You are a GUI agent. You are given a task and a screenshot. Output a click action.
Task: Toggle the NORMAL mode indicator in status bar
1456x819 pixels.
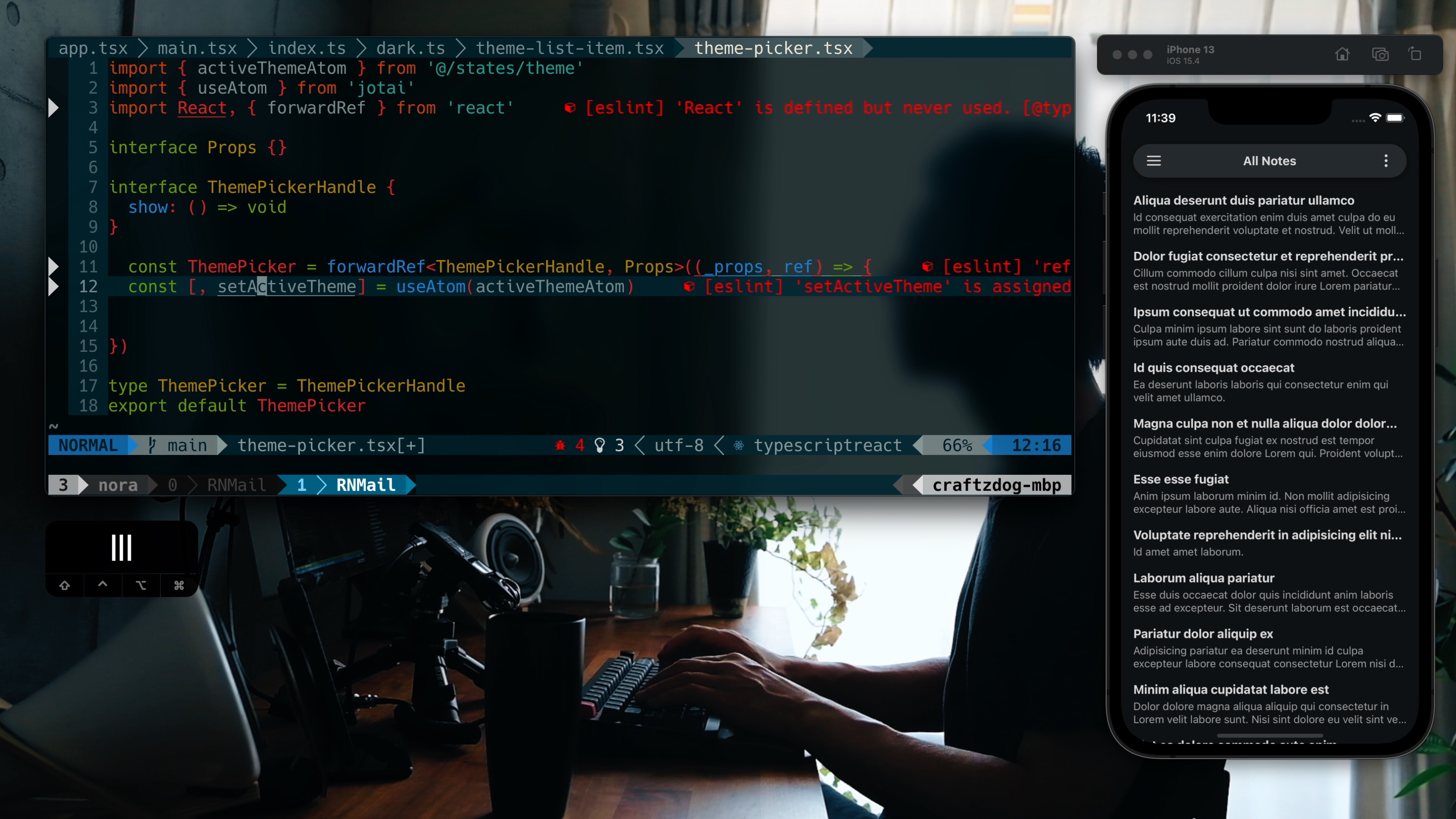pyautogui.click(x=88, y=445)
